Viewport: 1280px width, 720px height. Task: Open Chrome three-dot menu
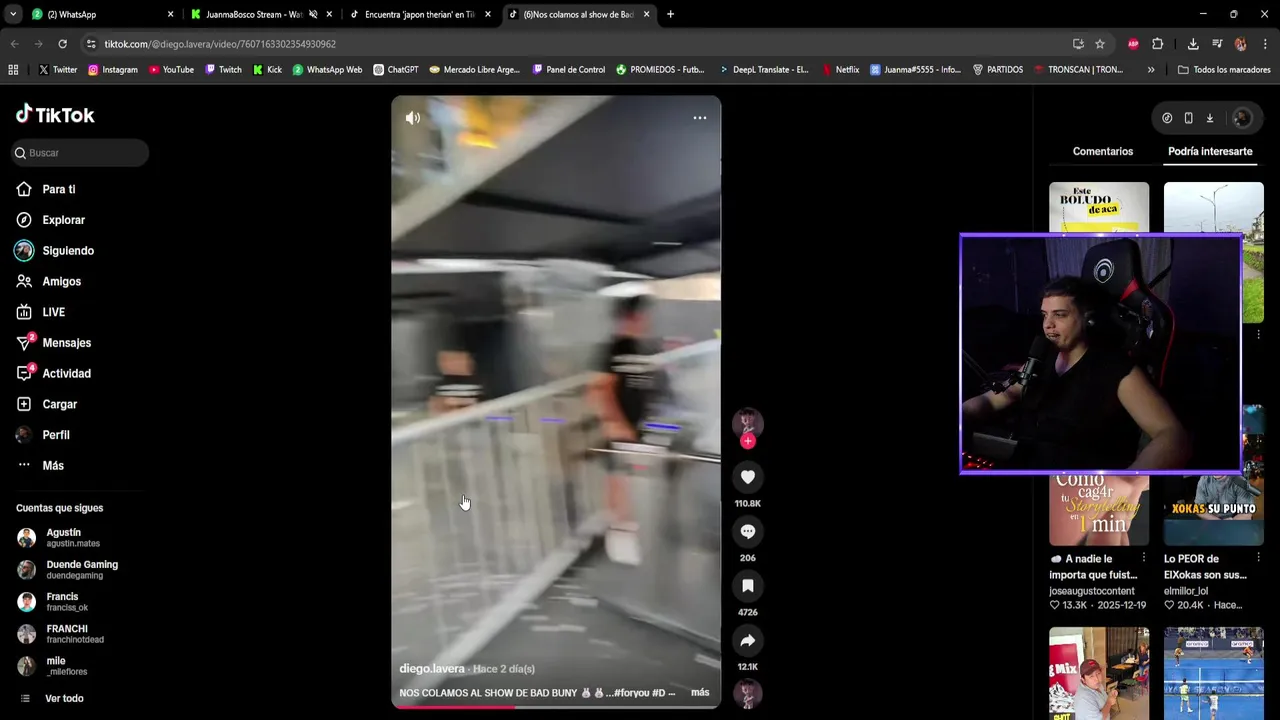coord(1265,44)
